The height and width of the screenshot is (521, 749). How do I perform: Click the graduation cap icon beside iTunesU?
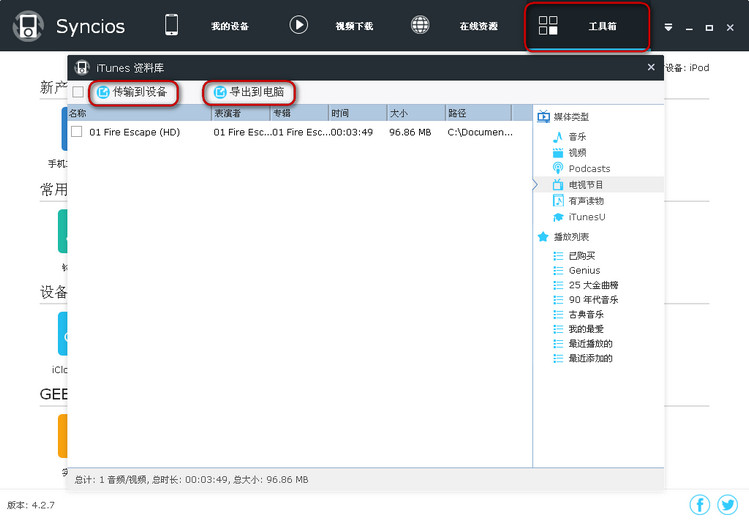coord(557,217)
